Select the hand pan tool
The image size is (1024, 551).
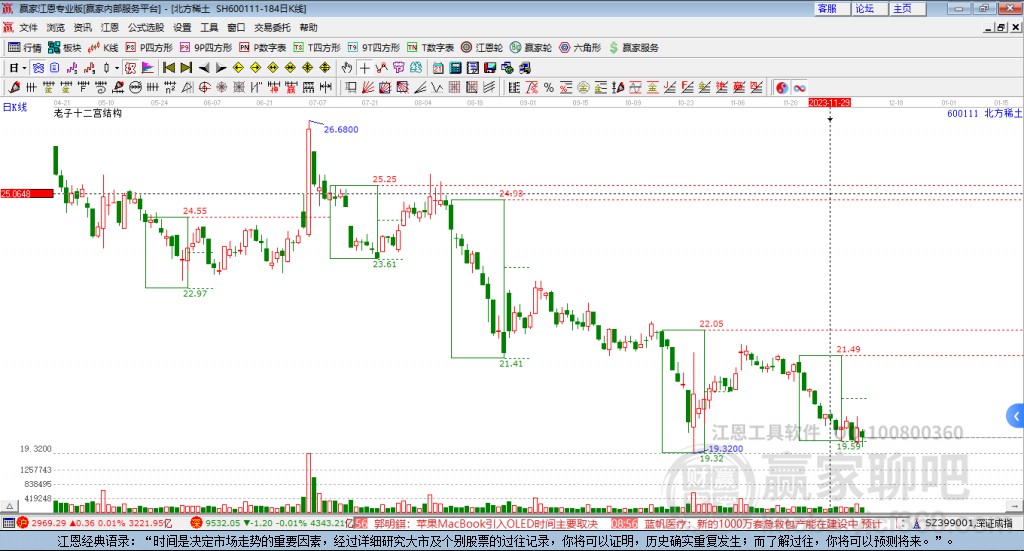click(347, 68)
